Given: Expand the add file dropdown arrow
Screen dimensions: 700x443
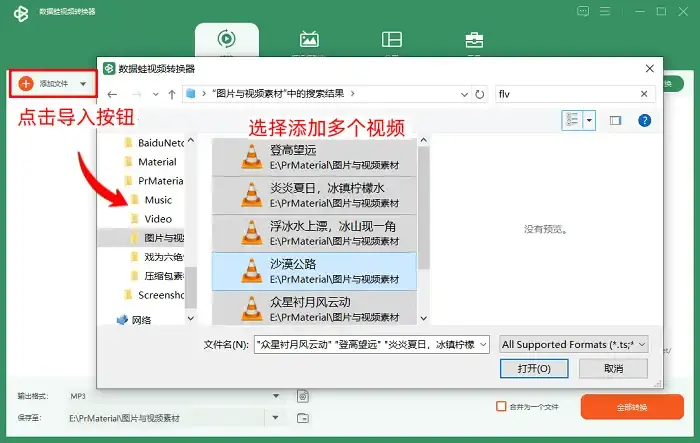Looking at the screenshot, I should (x=83, y=84).
